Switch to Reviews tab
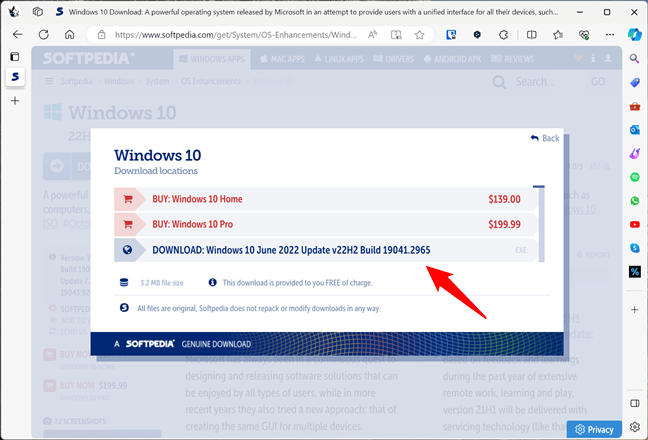Viewport: 648px width, 440px height. (x=513, y=59)
